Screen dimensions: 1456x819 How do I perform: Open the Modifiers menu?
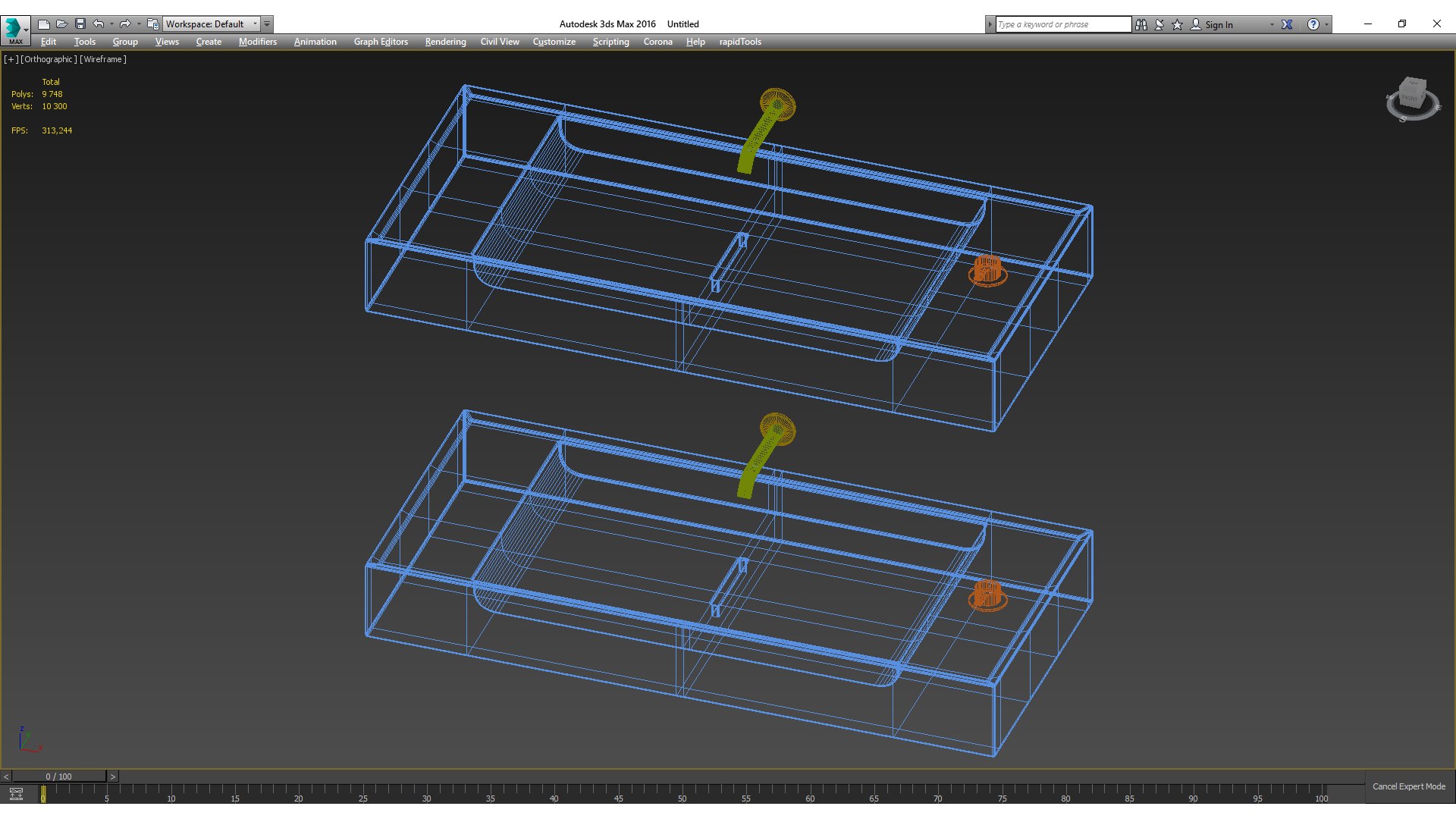(257, 42)
